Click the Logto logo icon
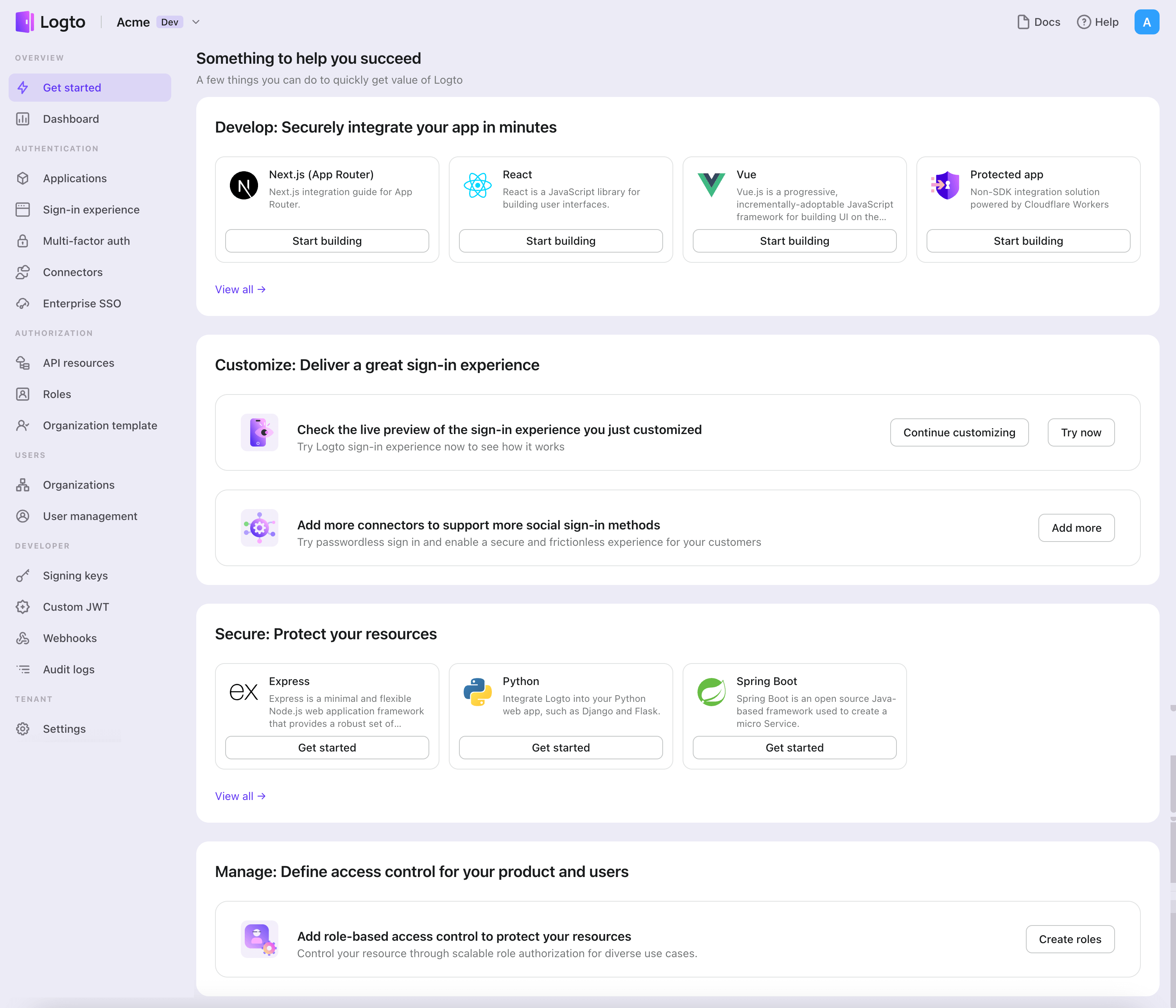 click(24, 22)
